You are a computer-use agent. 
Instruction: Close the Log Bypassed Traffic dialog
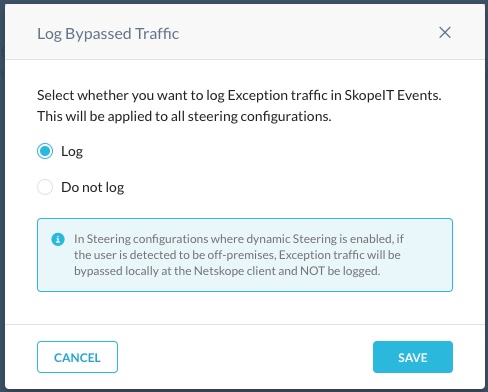coord(445,33)
